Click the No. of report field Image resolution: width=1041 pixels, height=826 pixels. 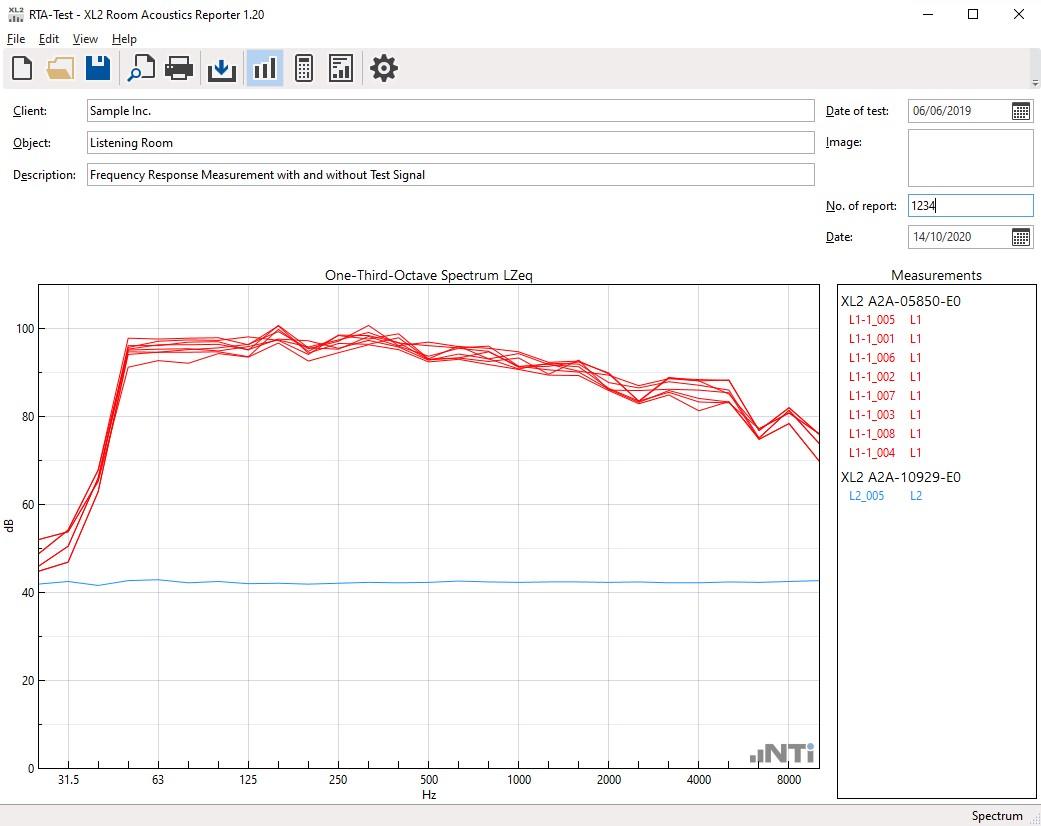pos(970,206)
